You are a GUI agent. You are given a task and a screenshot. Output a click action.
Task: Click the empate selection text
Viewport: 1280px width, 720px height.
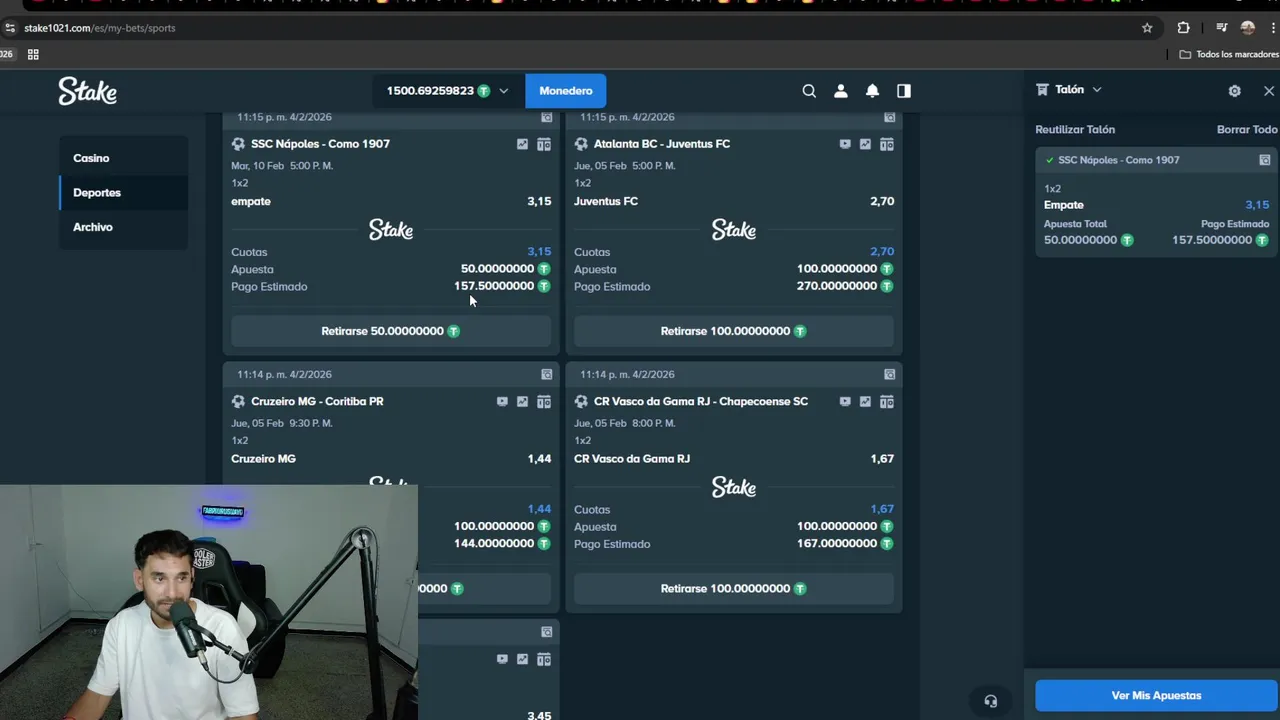[x=251, y=202]
